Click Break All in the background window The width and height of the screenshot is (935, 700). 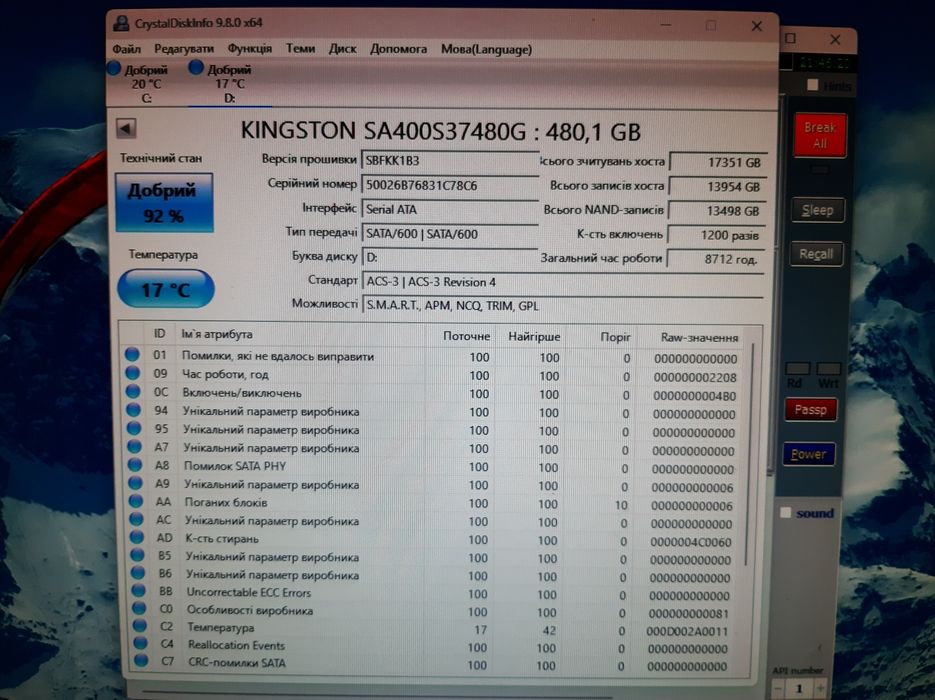pyautogui.click(x=820, y=135)
